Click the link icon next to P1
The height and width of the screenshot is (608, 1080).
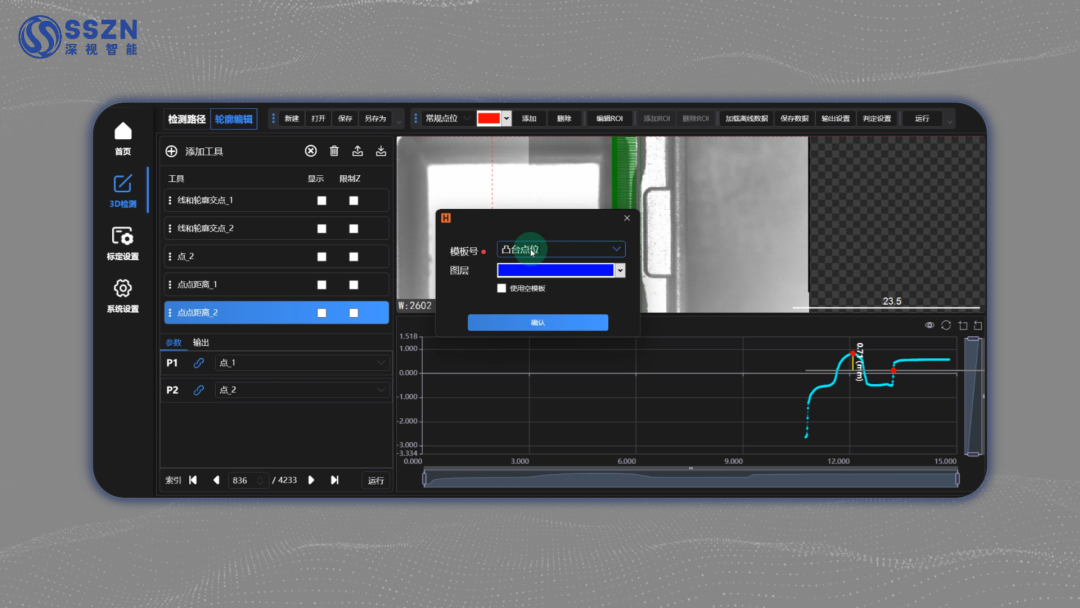[x=198, y=363]
